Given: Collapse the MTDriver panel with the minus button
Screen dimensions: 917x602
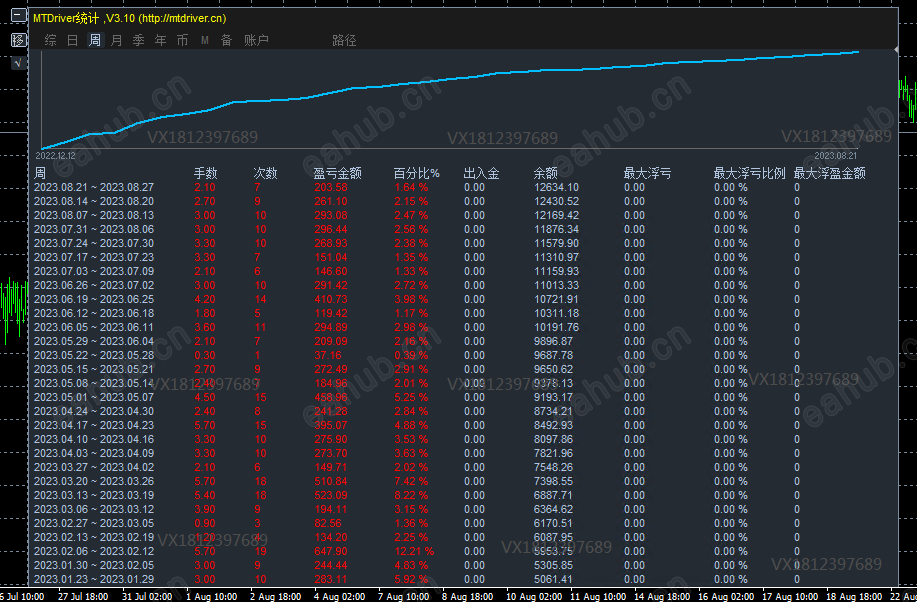Looking at the screenshot, I should (19, 16).
